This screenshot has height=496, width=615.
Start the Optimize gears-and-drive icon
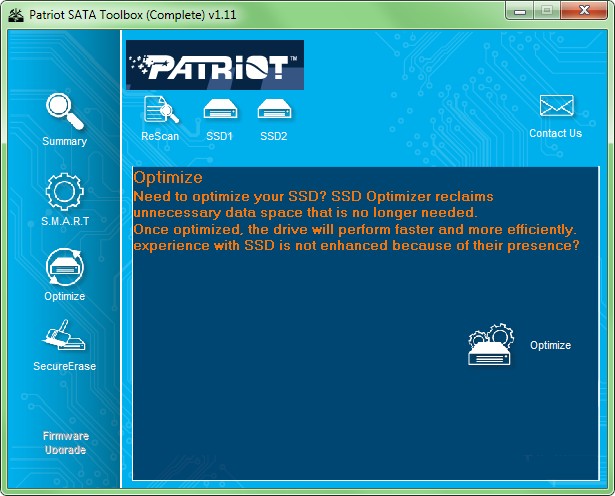point(491,345)
